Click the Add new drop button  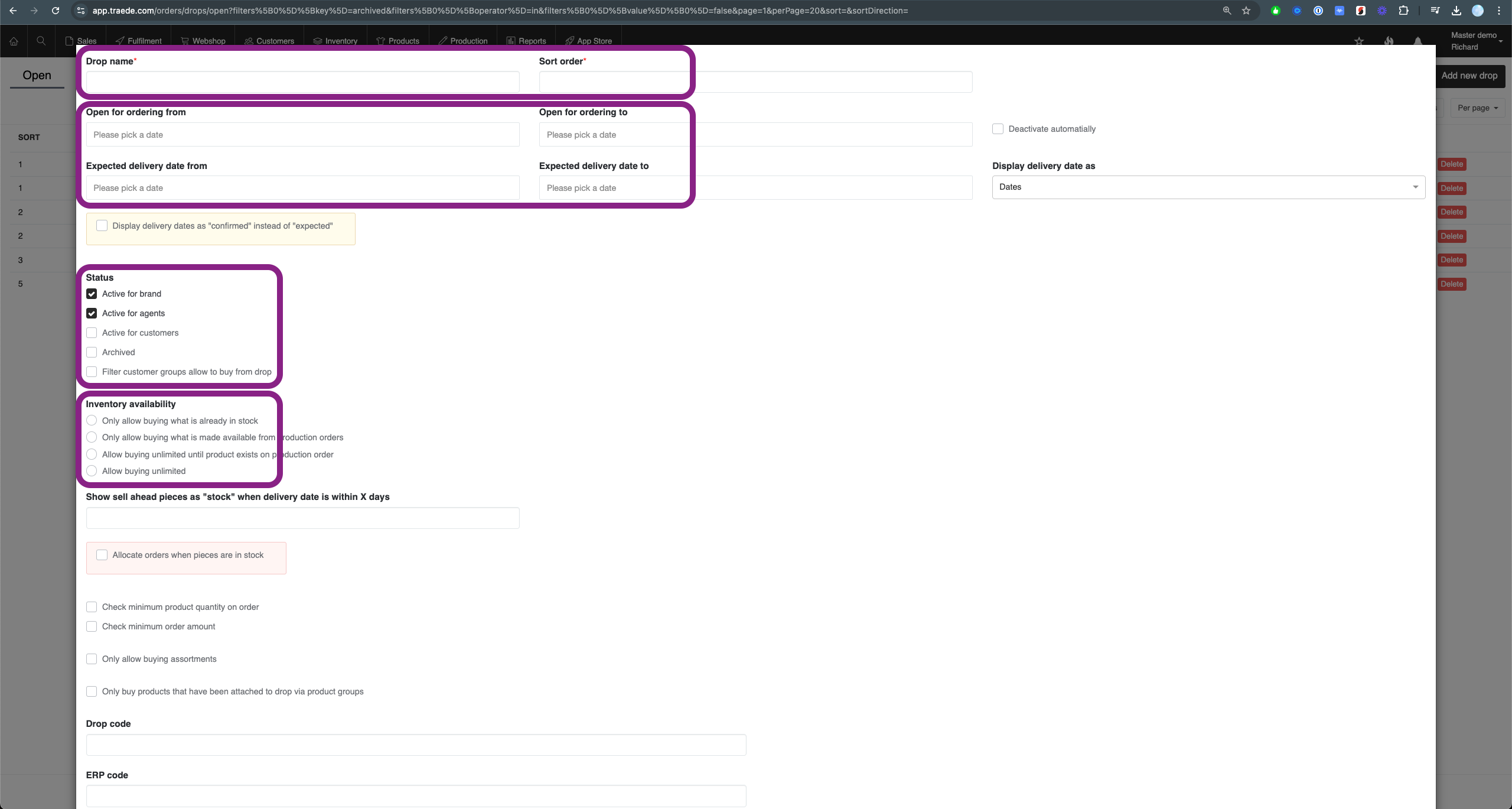click(1470, 76)
